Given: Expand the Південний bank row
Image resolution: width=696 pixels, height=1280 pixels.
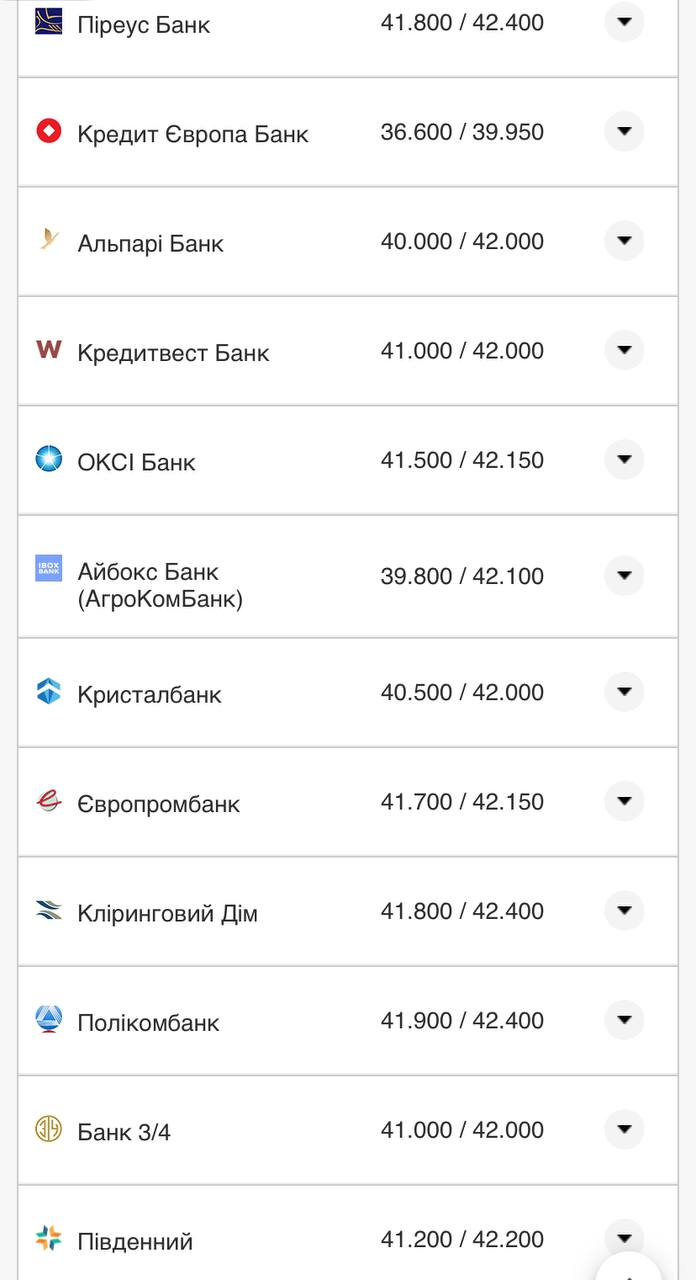Looking at the screenshot, I should [x=624, y=1239].
